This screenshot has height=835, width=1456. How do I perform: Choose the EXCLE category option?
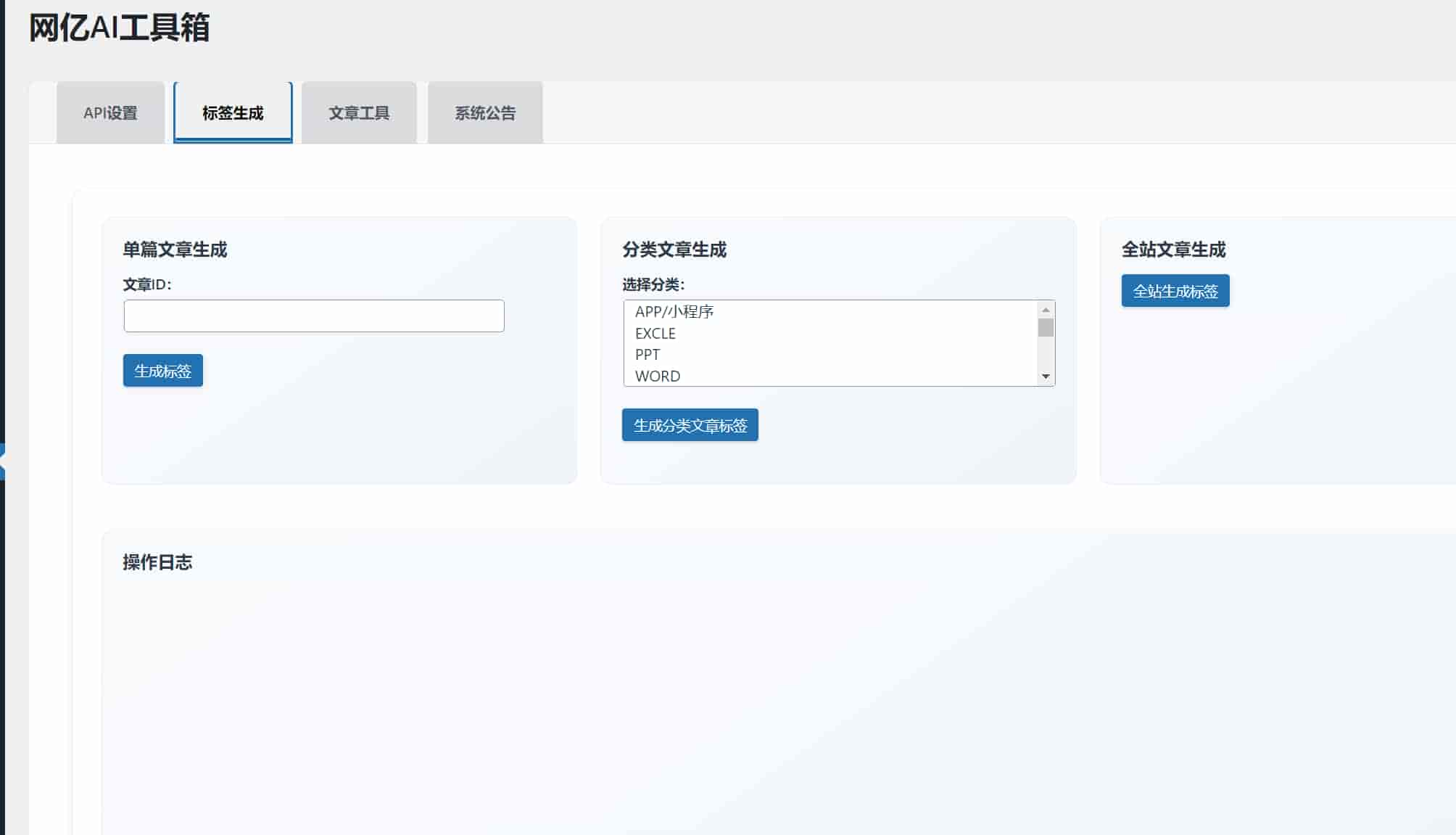(x=655, y=334)
